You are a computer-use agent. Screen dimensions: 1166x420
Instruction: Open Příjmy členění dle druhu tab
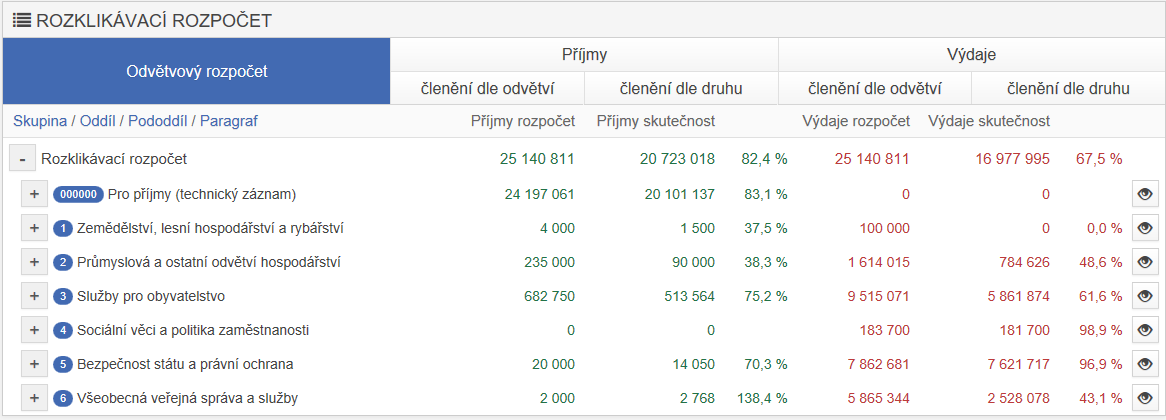pos(681,88)
